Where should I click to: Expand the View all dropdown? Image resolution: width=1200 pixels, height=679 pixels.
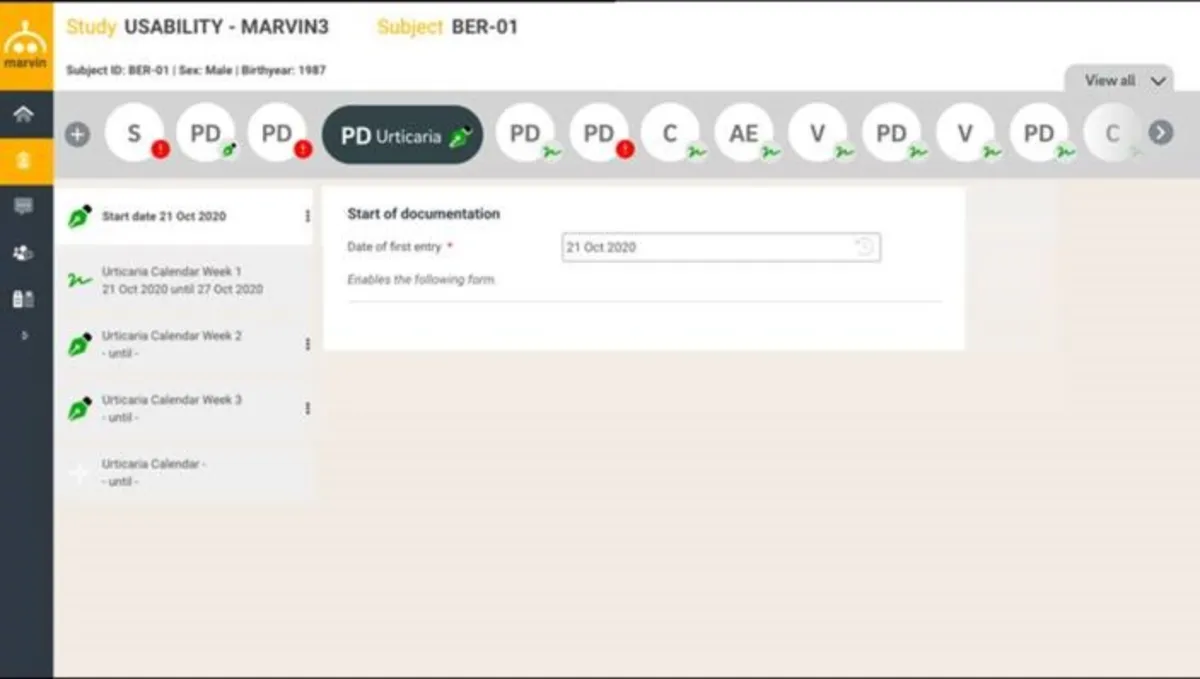point(1118,81)
